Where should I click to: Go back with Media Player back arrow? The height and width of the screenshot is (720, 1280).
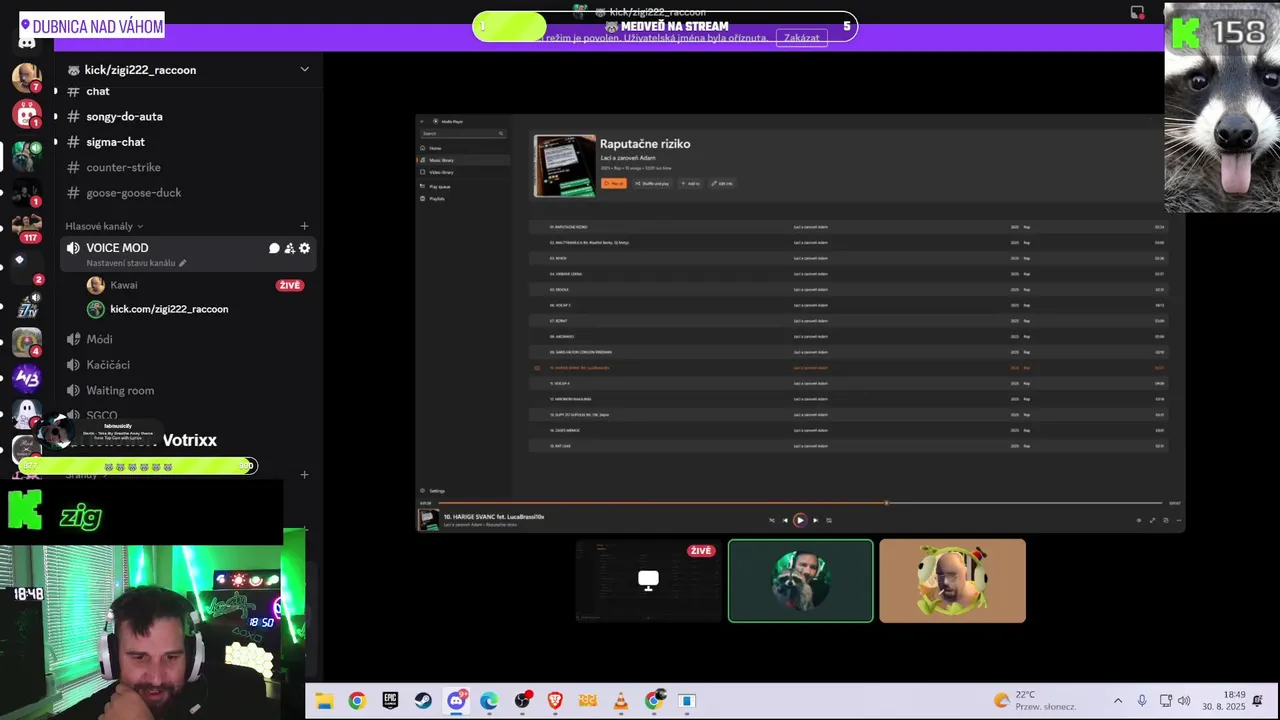(x=422, y=121)
